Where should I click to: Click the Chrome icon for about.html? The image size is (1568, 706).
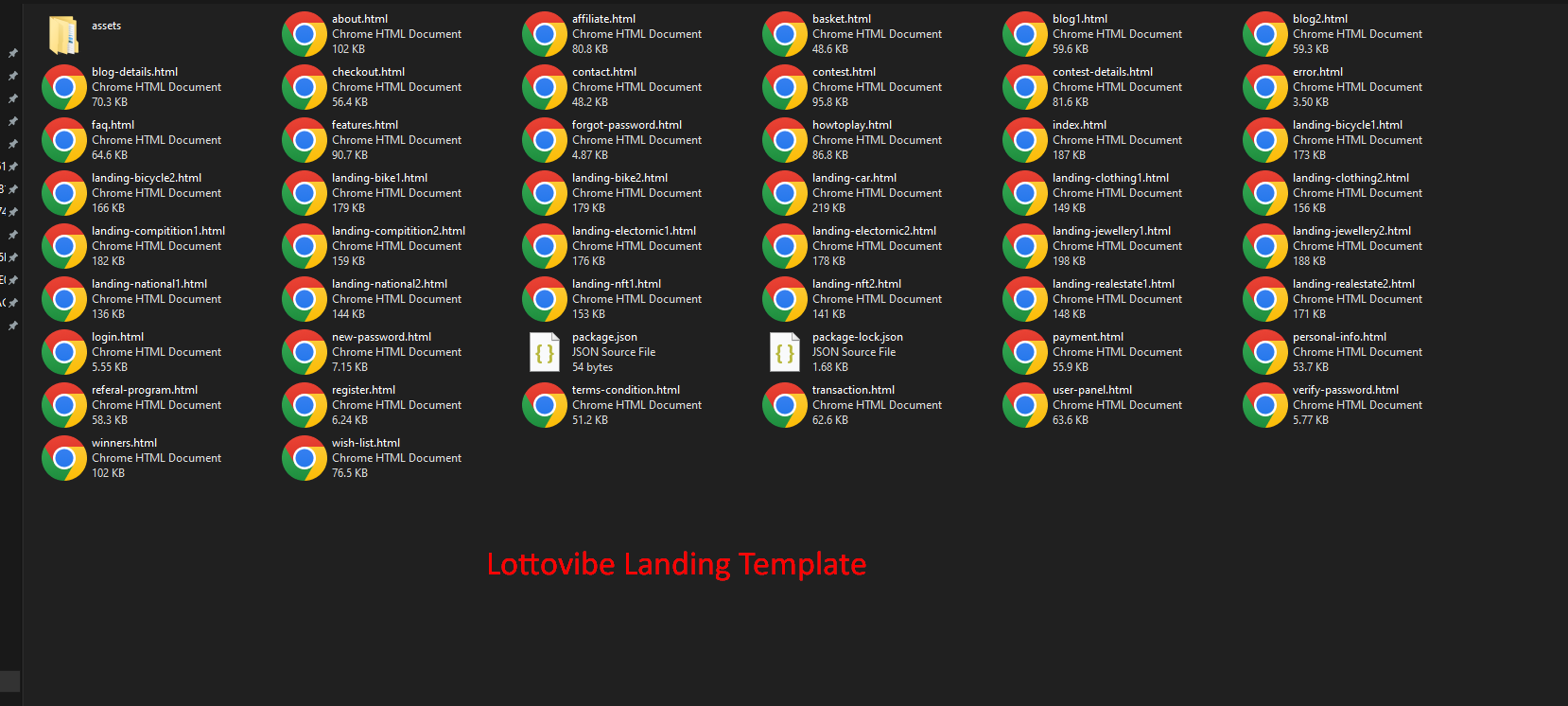tap(305, 34)
